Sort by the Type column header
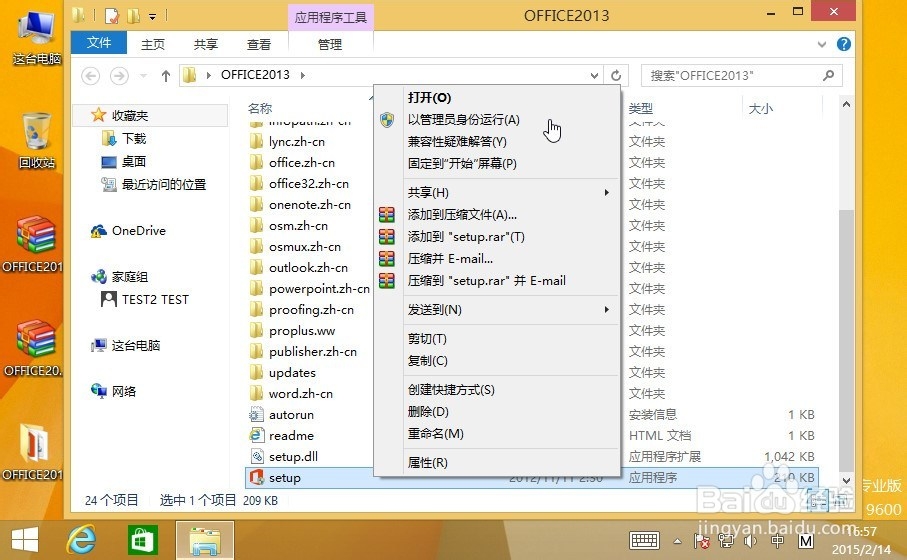Screen dimensions: 907x560 point(641,108)
